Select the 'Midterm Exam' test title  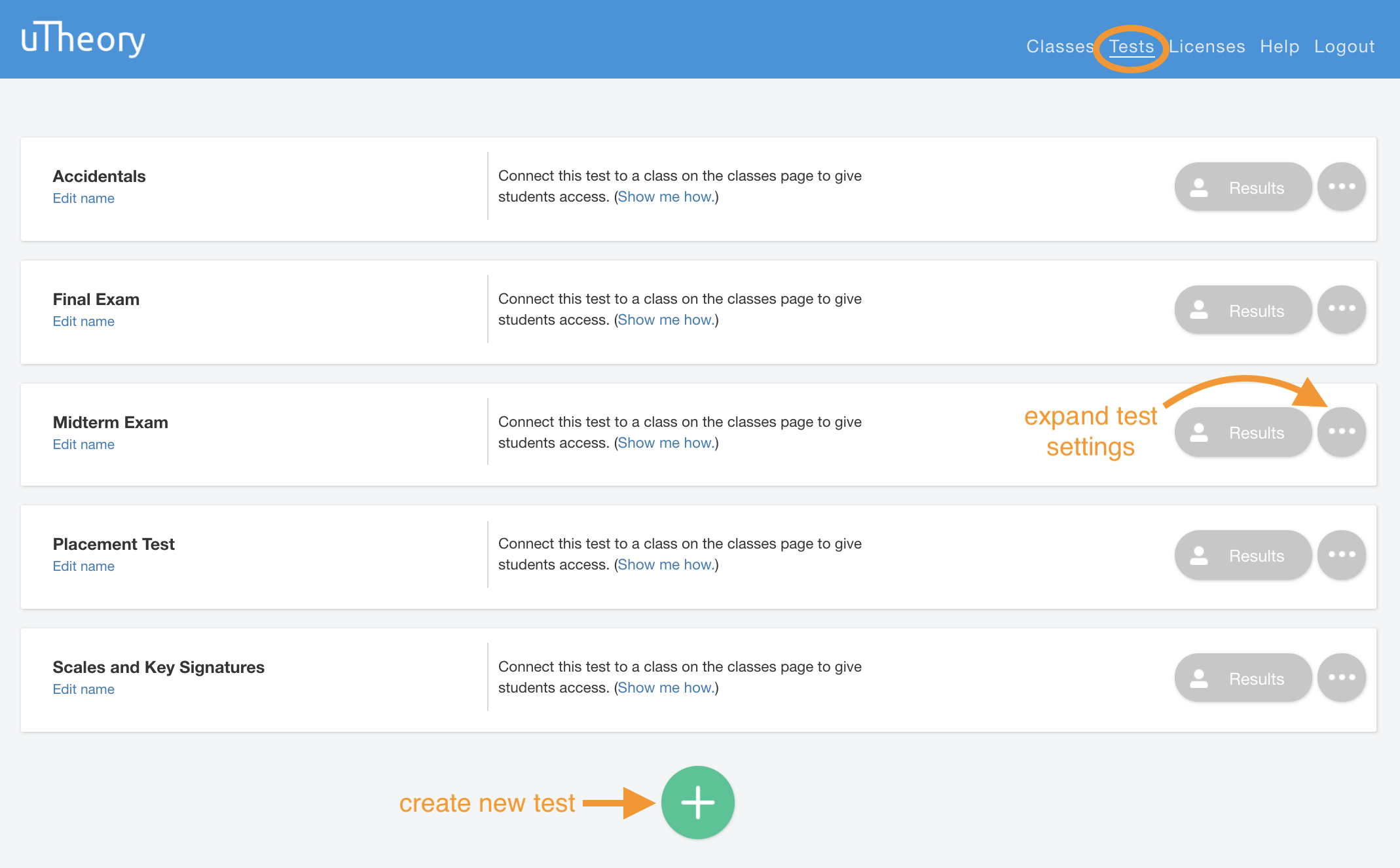(111, 422)
